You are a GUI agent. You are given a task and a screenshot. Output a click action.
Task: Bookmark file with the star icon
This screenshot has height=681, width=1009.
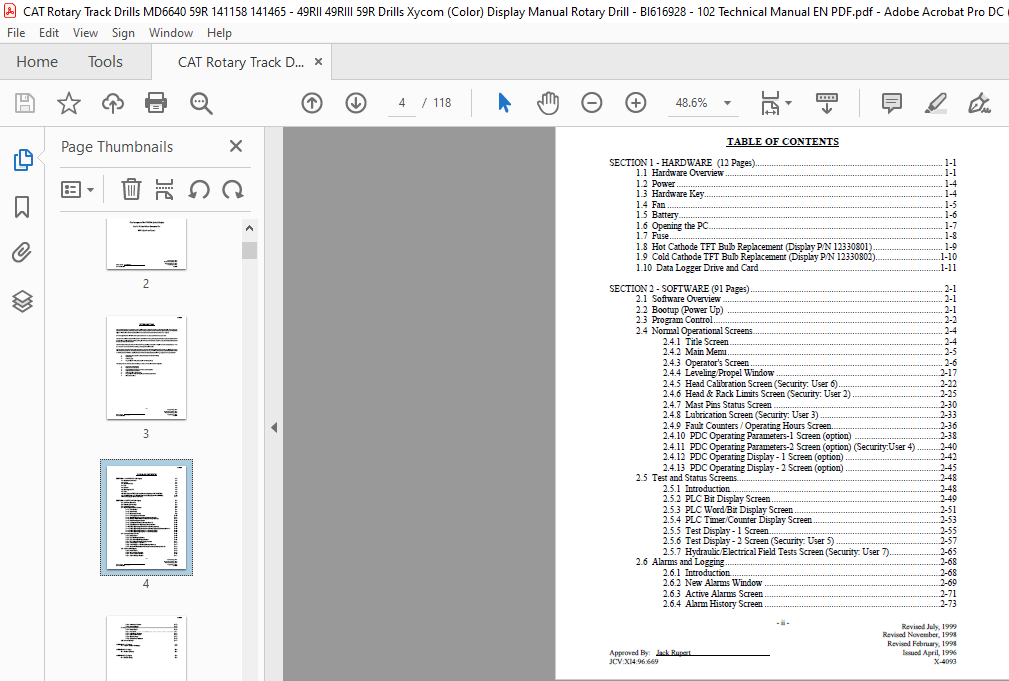pos(69,103)
